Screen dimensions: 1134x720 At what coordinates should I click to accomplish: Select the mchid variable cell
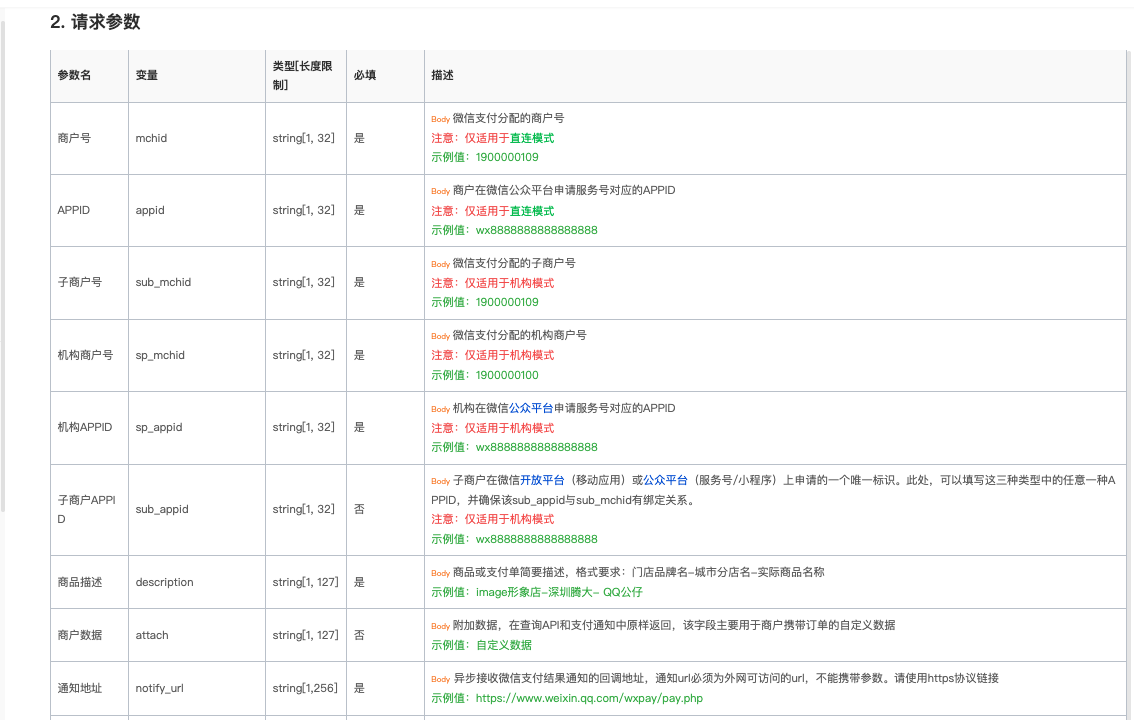coord(197,138)
